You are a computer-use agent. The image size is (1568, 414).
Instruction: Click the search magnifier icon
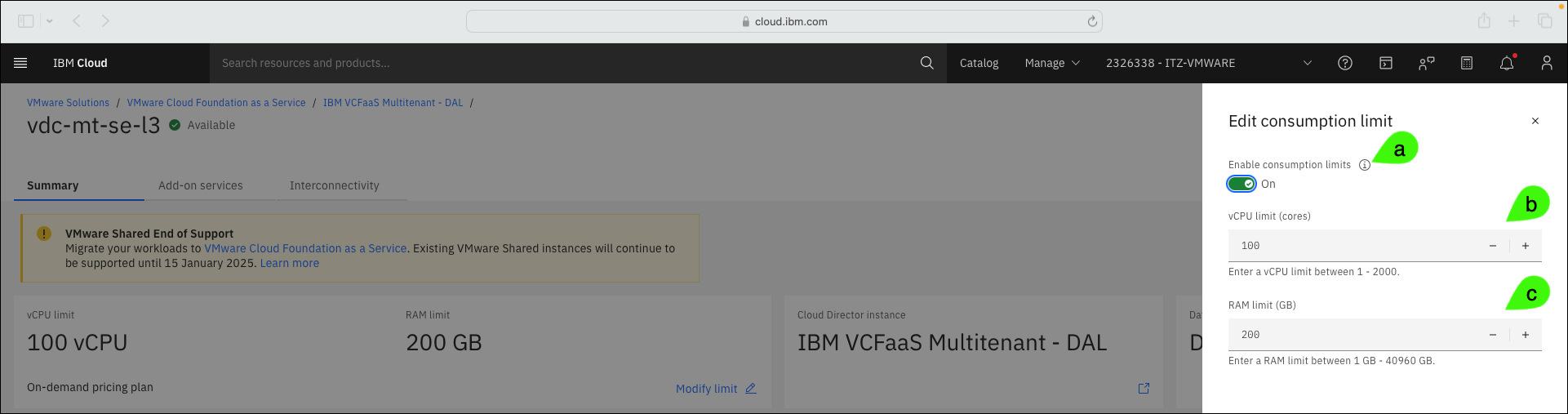(926, 63)
